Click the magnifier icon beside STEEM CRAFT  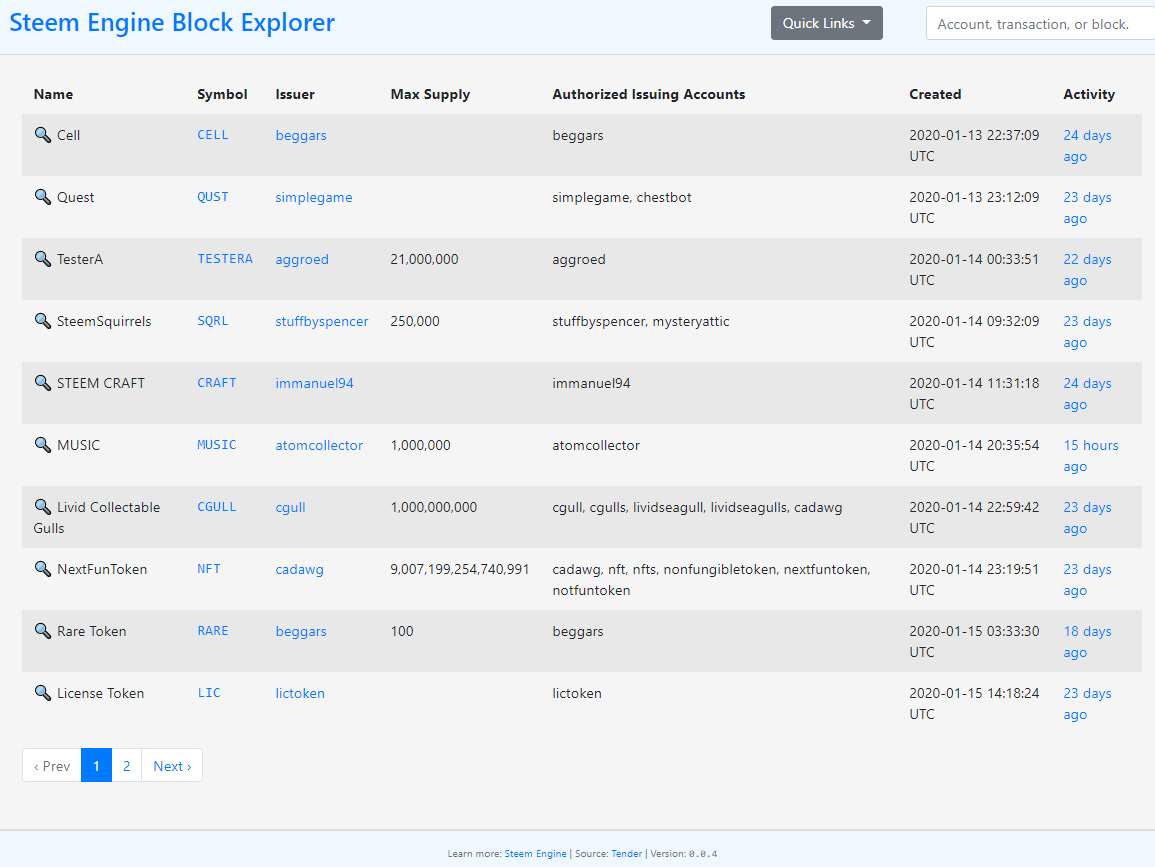click(43, 382)
